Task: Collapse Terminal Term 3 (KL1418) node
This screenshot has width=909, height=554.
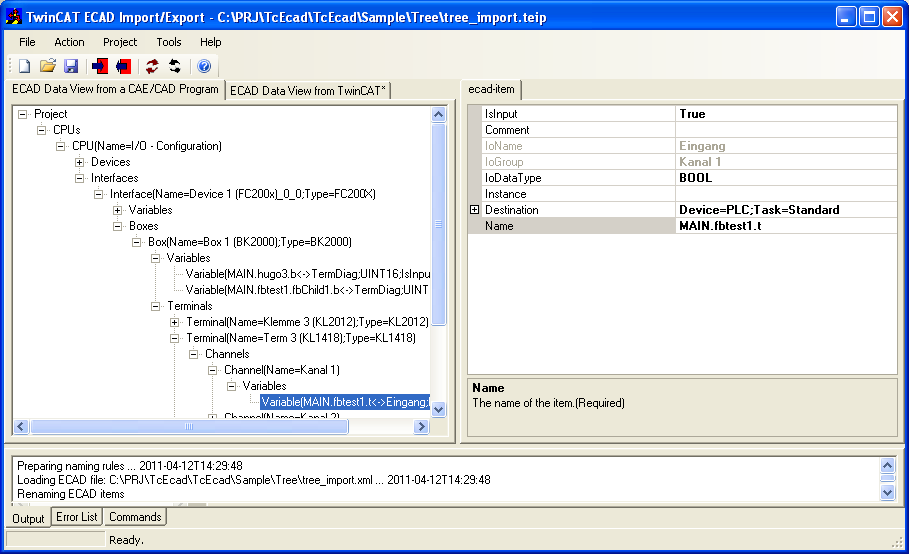Action: (x=174, y=338)
